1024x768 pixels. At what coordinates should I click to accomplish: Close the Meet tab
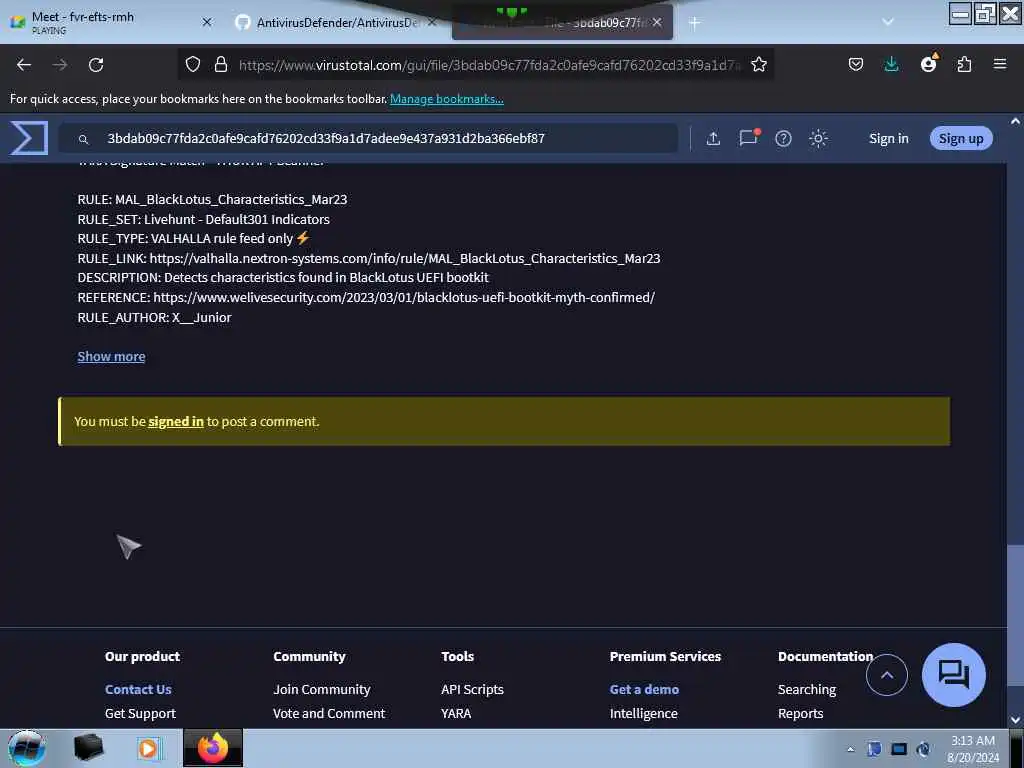(207, 22)
